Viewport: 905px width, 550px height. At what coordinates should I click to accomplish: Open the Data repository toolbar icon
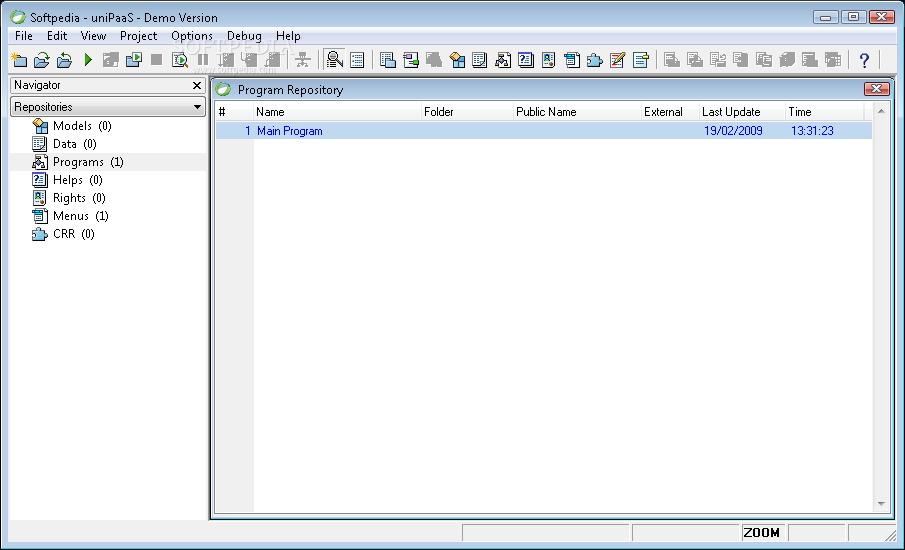pos(480,59)
